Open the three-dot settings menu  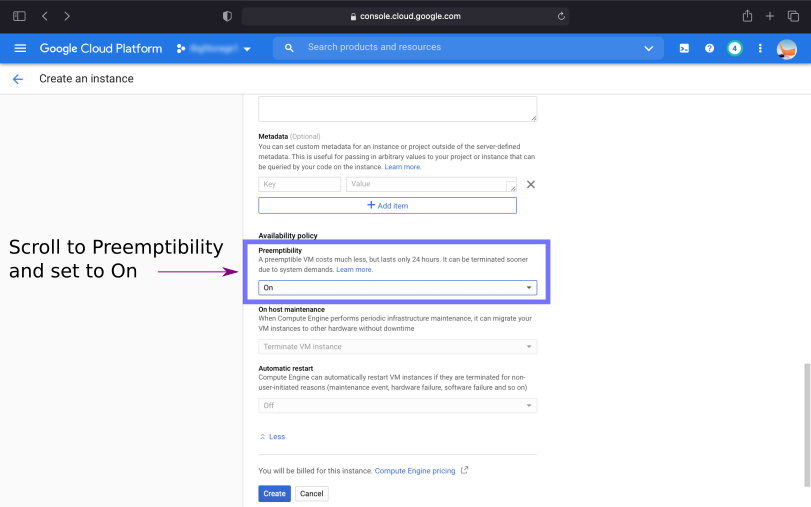[x=760, y=48]
